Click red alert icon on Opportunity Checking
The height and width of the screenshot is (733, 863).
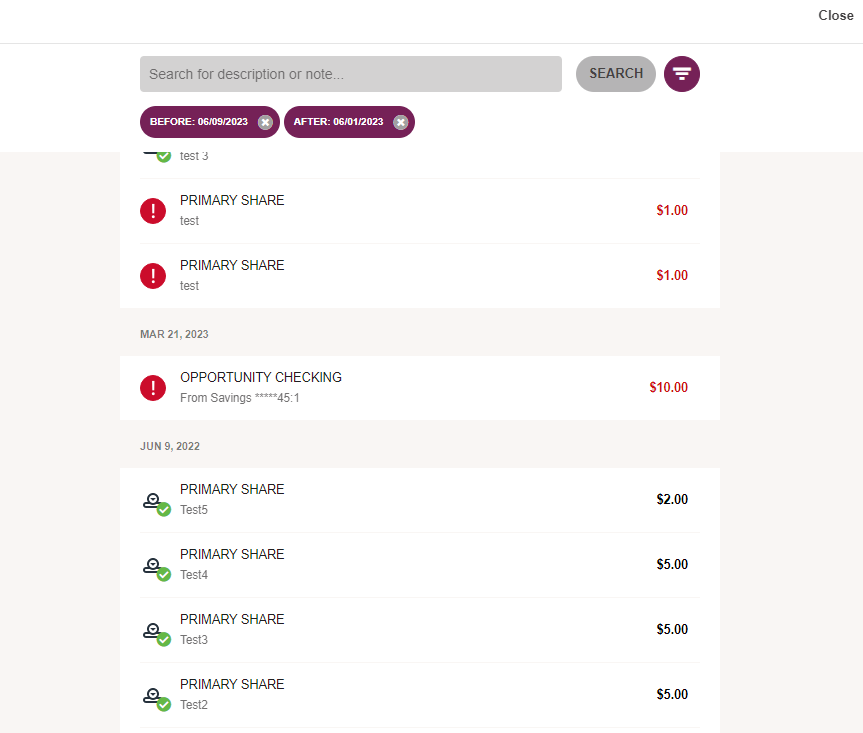coord(153,387)
